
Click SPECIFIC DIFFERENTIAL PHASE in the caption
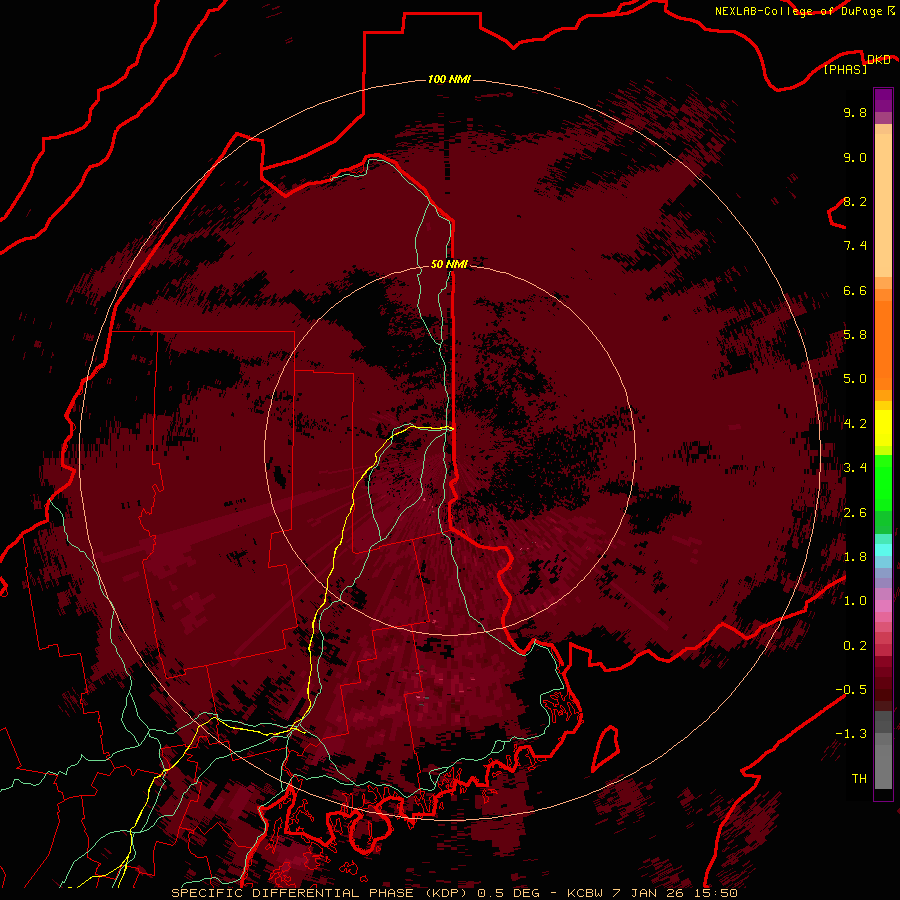[292, 893]
